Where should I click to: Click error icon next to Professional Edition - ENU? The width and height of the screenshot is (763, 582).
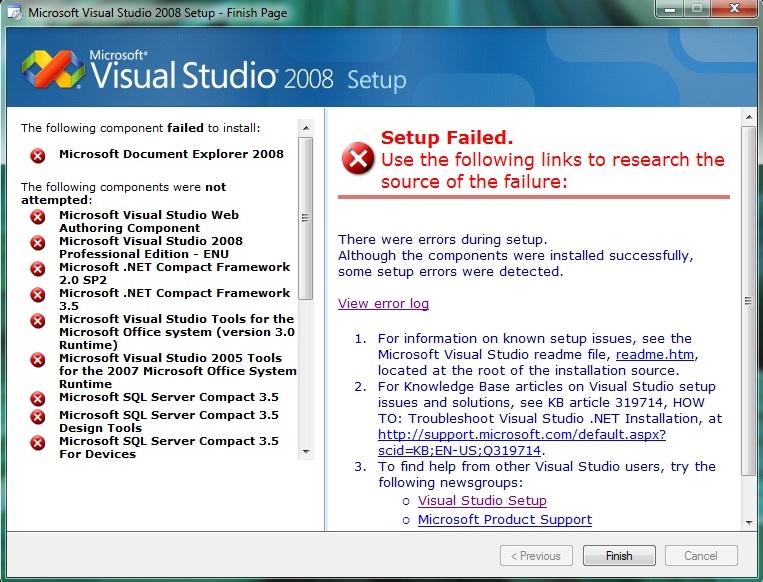[38, 242]
